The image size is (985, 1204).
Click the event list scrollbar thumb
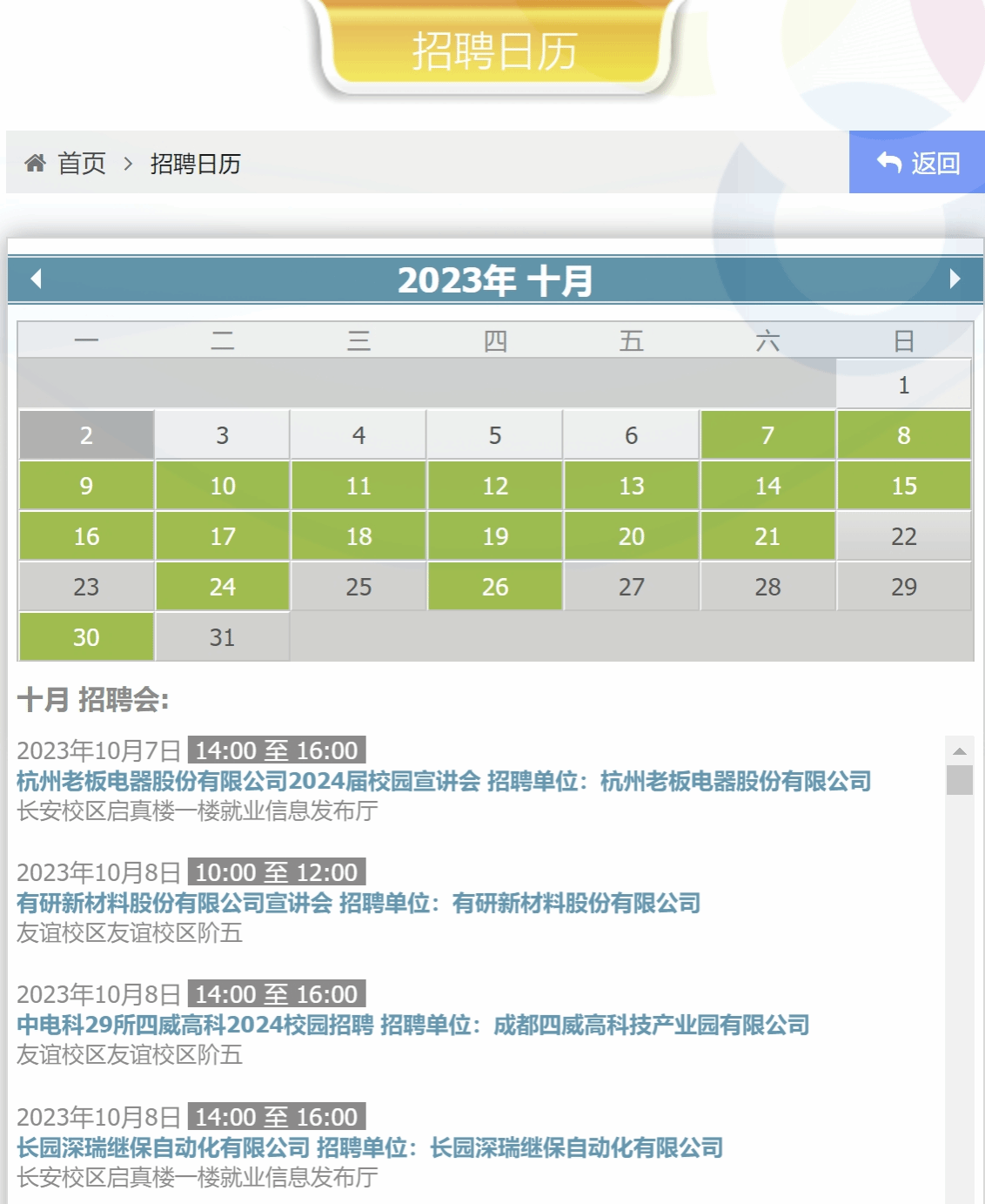[959, 780]
